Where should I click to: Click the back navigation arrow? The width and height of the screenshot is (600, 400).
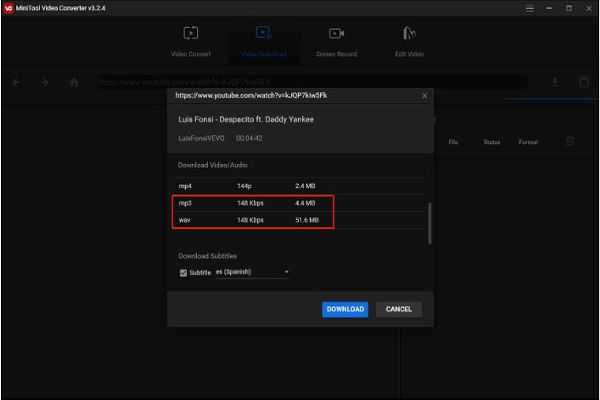(16, 82)
